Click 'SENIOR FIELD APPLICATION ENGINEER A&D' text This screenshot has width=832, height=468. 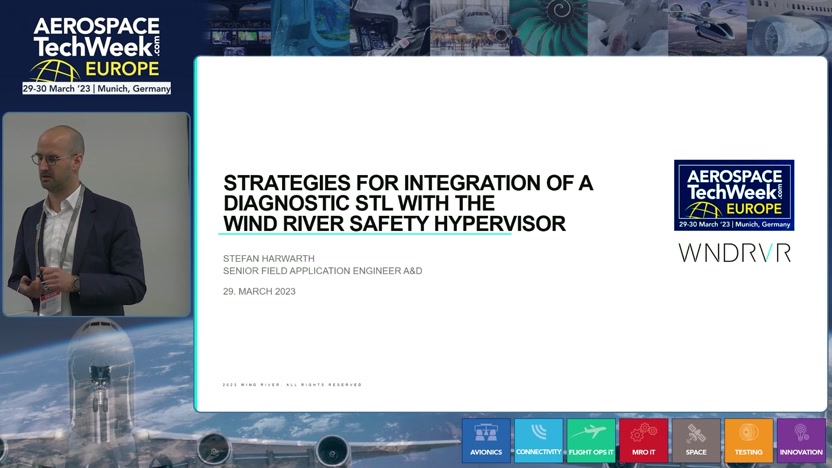click(x=323, y=271)
